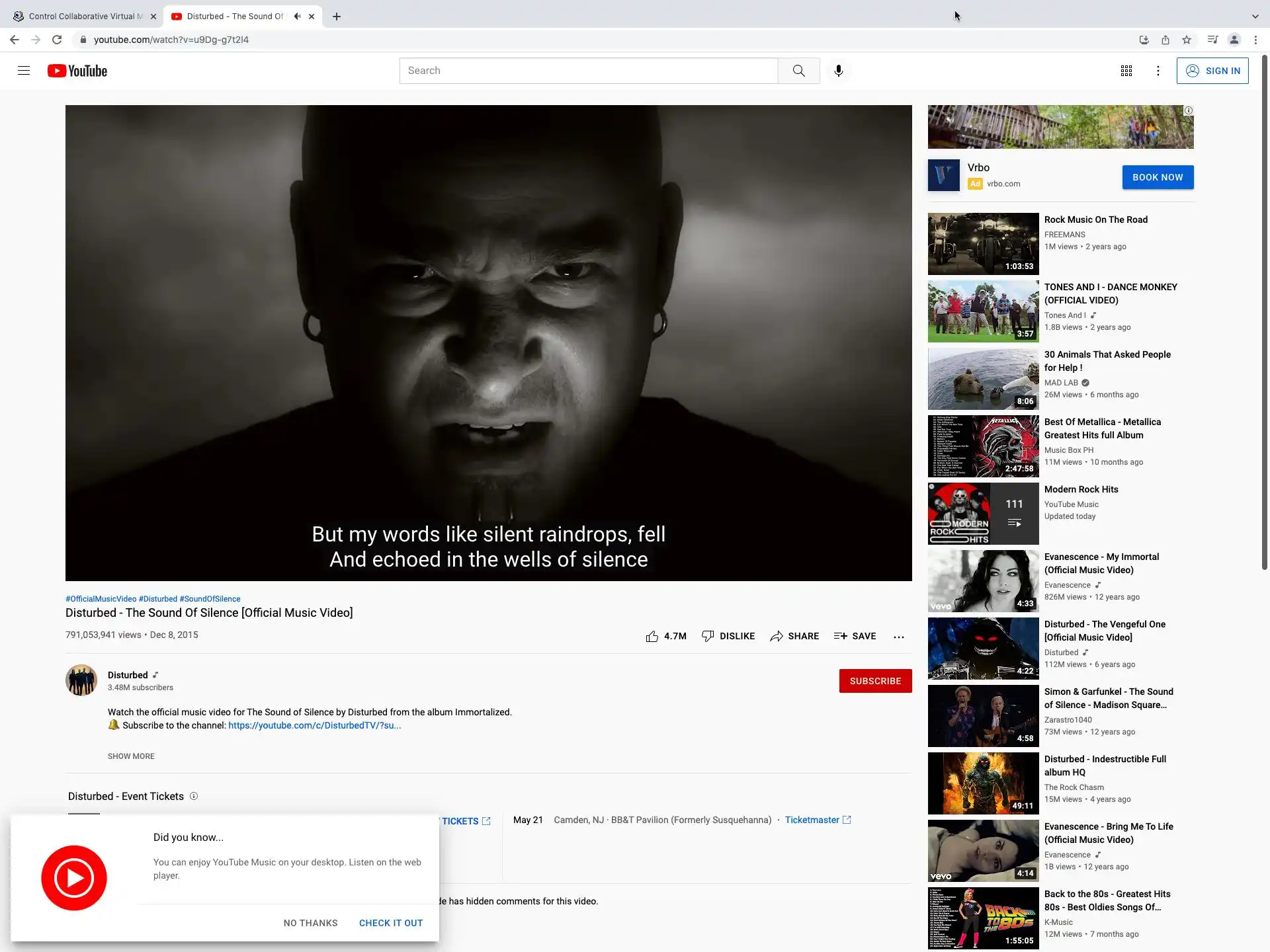Viewport: 1270px width, 952px height.
Task: Bookmark this page with star icon
Action: (1187, 40)
